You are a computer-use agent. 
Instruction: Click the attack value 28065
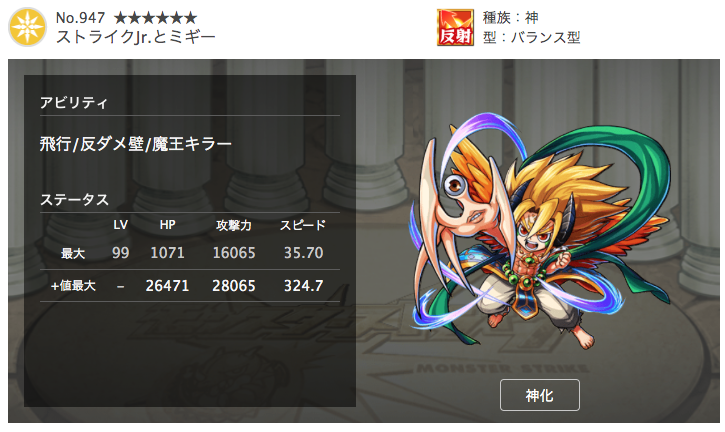(233, 286)
